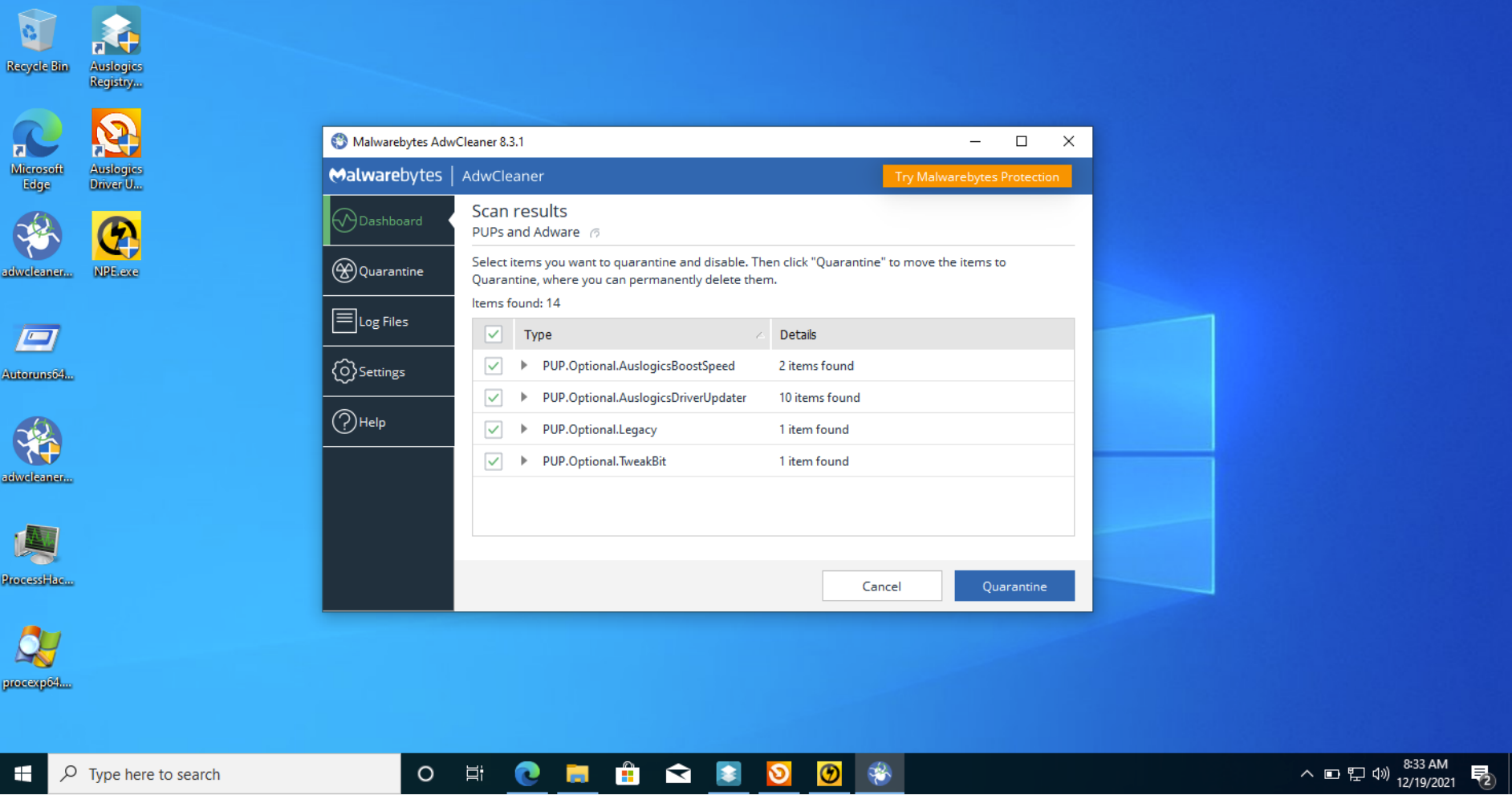Click the Windows taskbar search box
1512x795 pixels.
(225, 774)
